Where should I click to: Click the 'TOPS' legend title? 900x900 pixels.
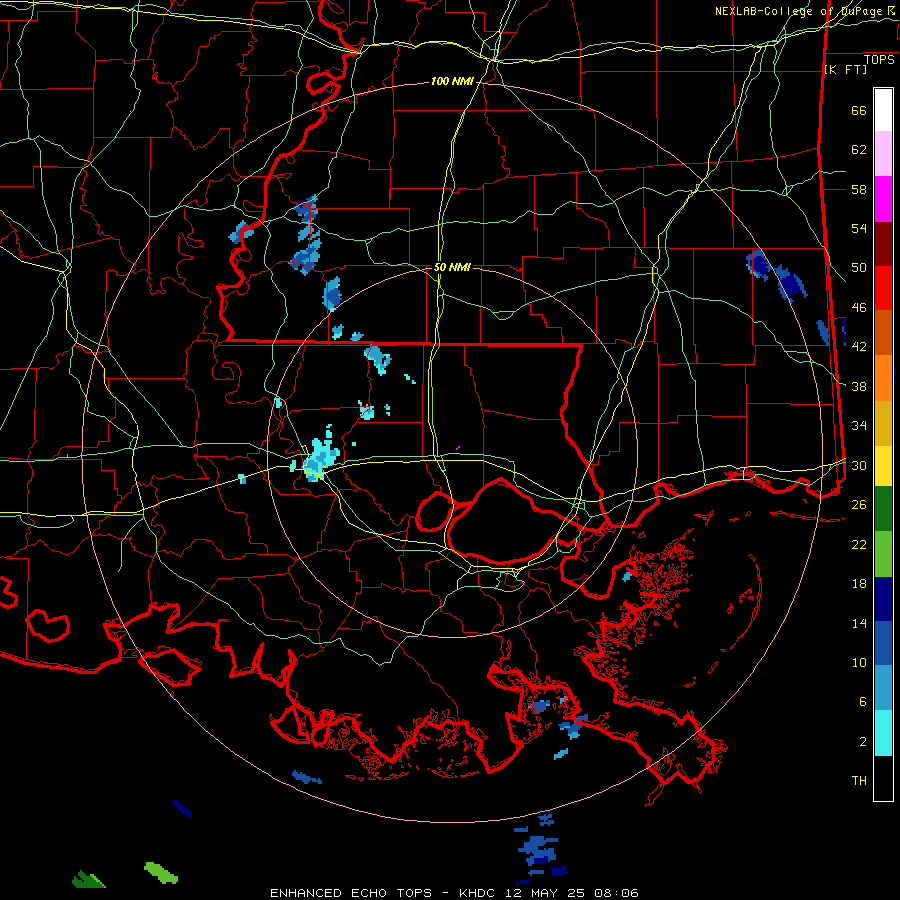coord(879,59)
